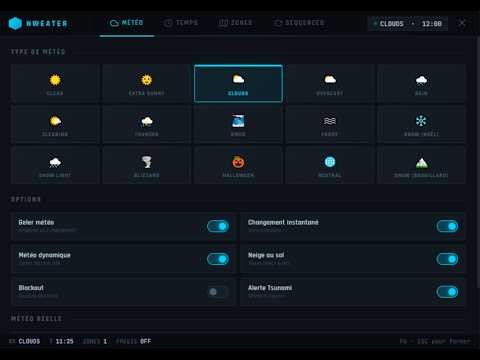Choose the Overcast weather tile
This screenshot has width=480, height=360.
click(330, 83)
